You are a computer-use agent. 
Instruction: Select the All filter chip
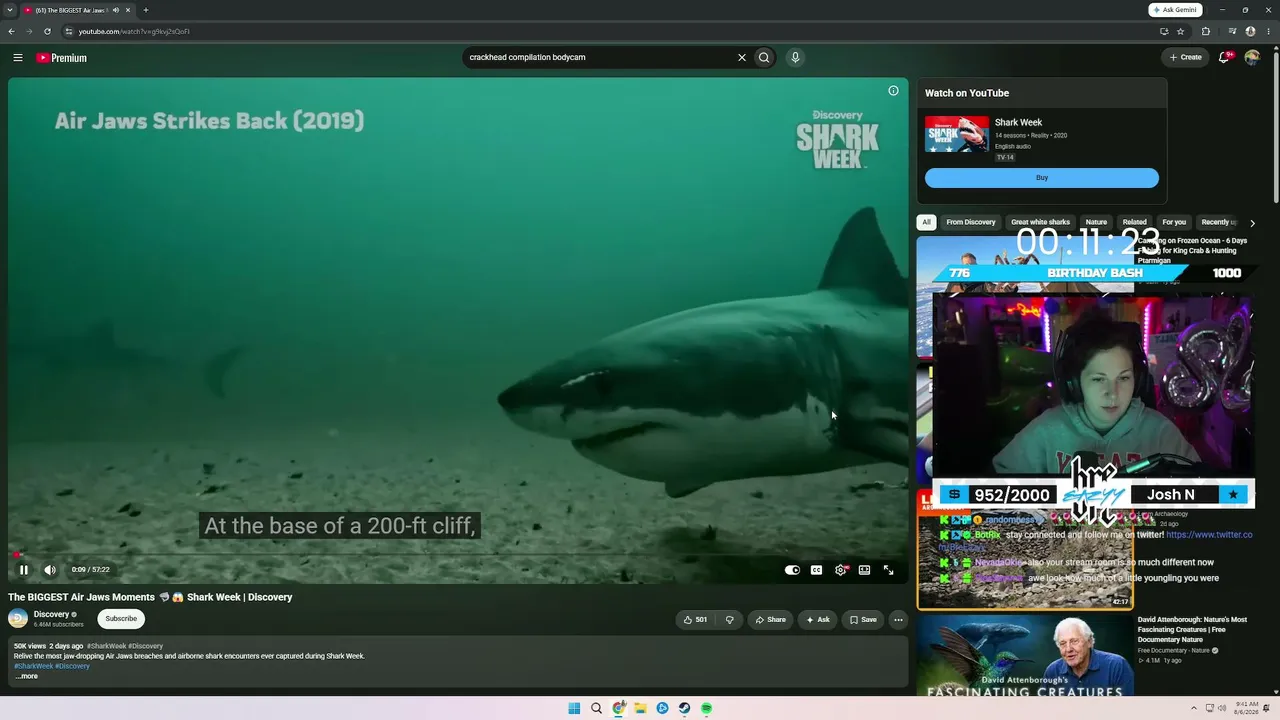tap(926, 222)
